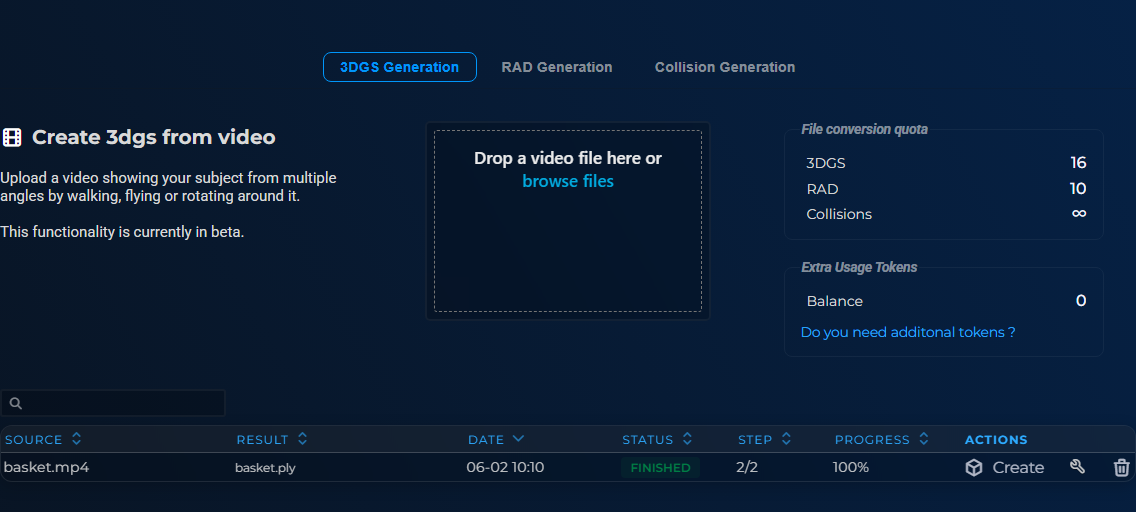Image resolution: width=1136 pixels, height=512 pixels.
Task: Open the RAD Generation tab
Action: [556, 67]
